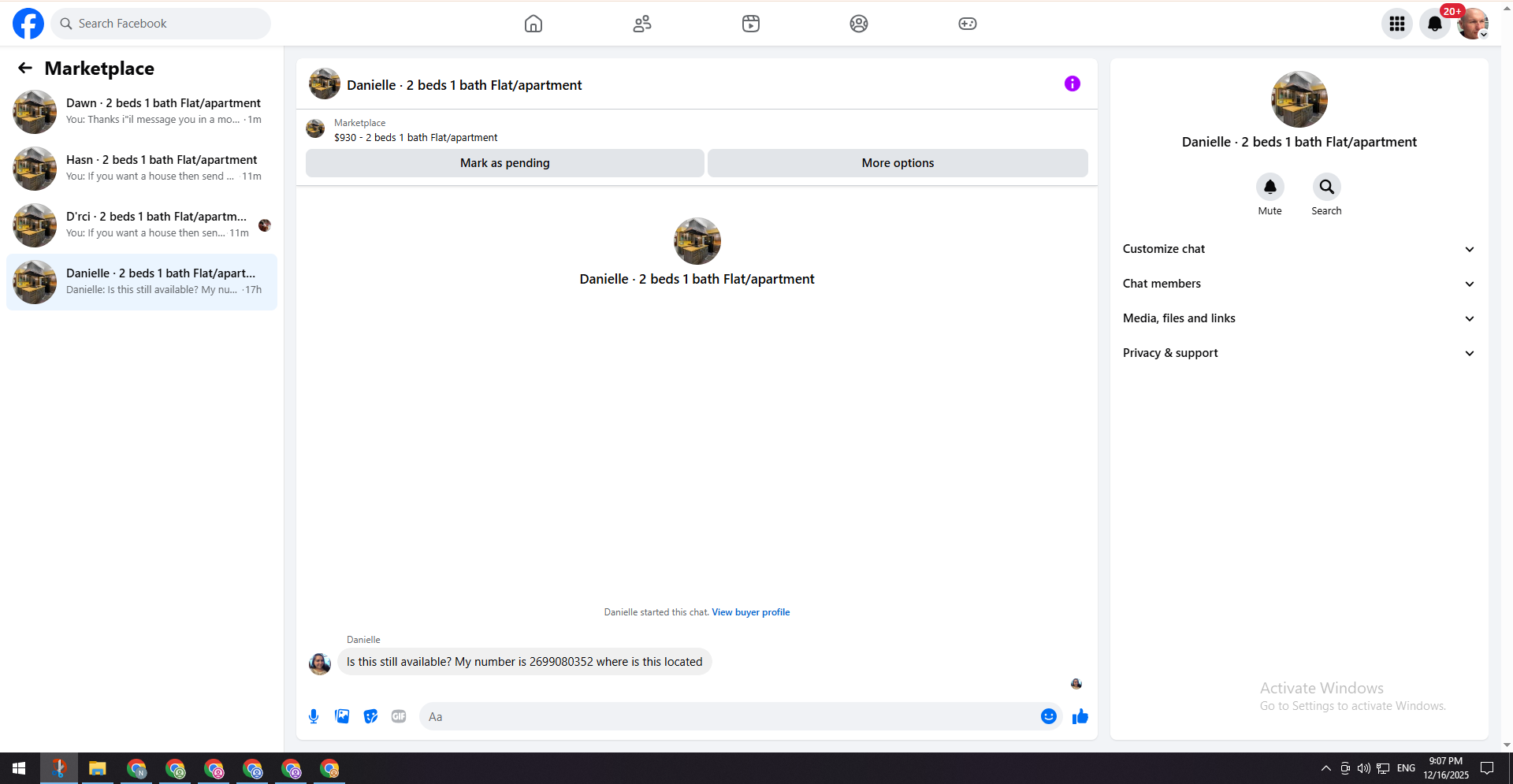Click Danielle's message about availability
This screenshot has height=784, width=1513.
tap(525, 662)
